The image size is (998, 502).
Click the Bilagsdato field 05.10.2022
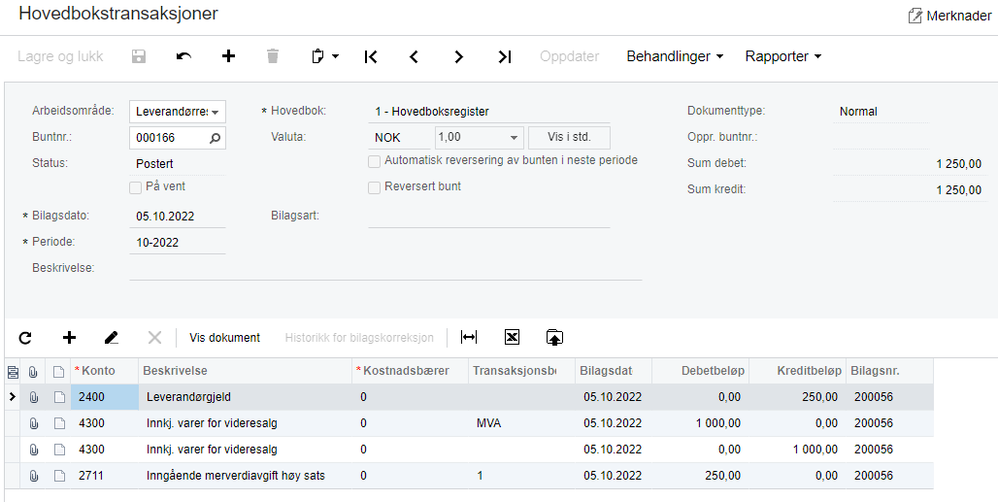point(178,216)
